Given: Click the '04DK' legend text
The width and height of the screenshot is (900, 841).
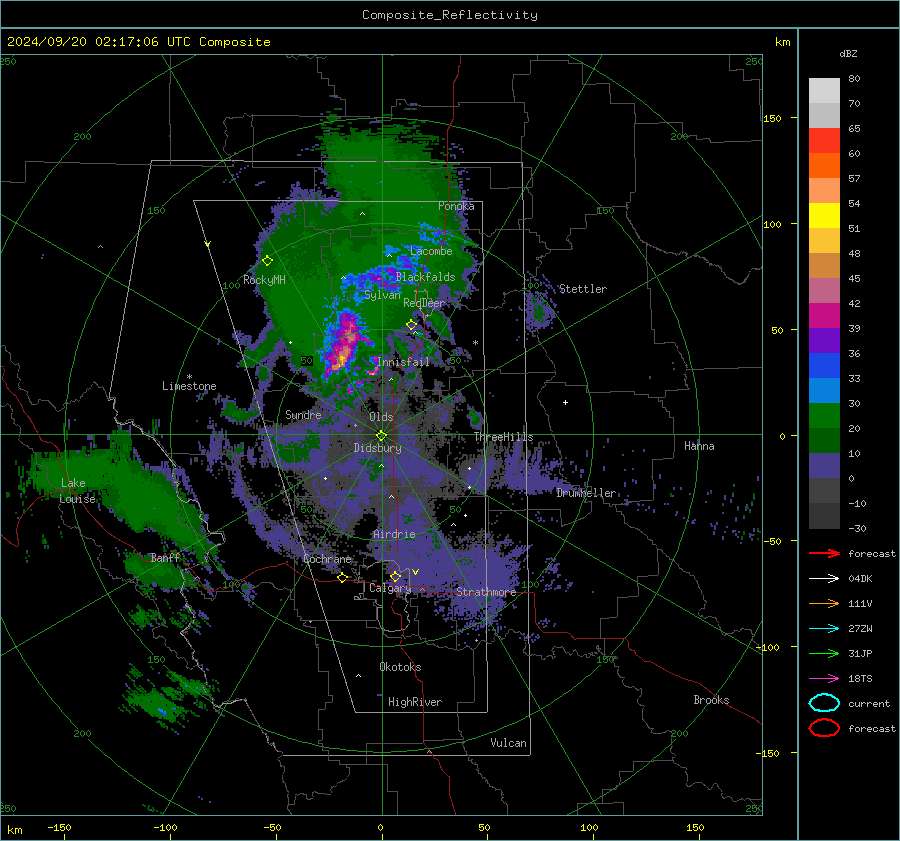Looking at the screenshot, I should coord(860,579).
